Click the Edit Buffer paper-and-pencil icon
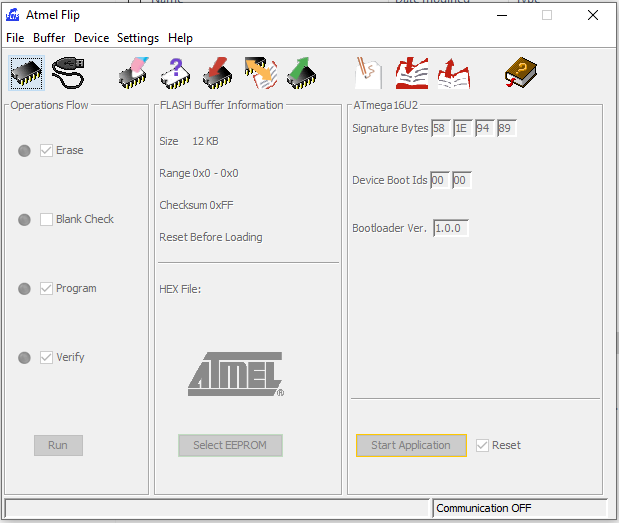Viewport: 619px width, 523px height. [x=368, y=73]
